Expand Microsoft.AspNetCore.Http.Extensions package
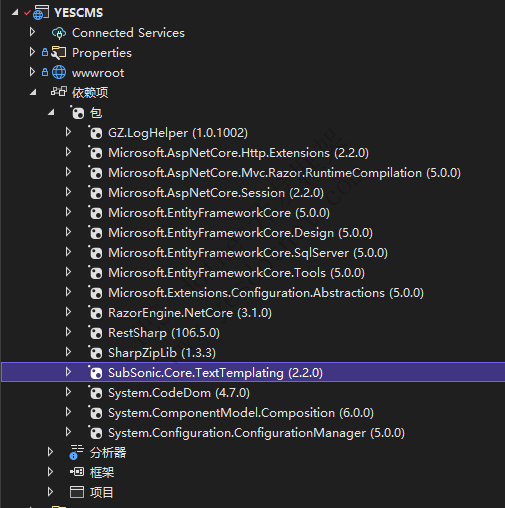 click(68, 152)
